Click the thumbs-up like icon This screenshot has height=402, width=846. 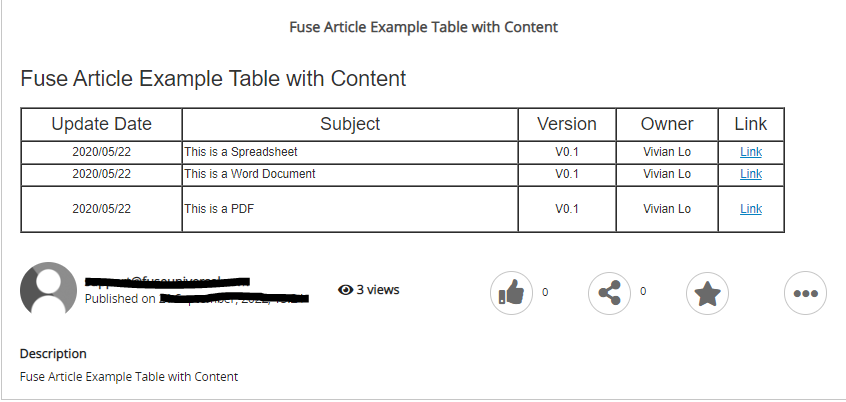point(511,293)
